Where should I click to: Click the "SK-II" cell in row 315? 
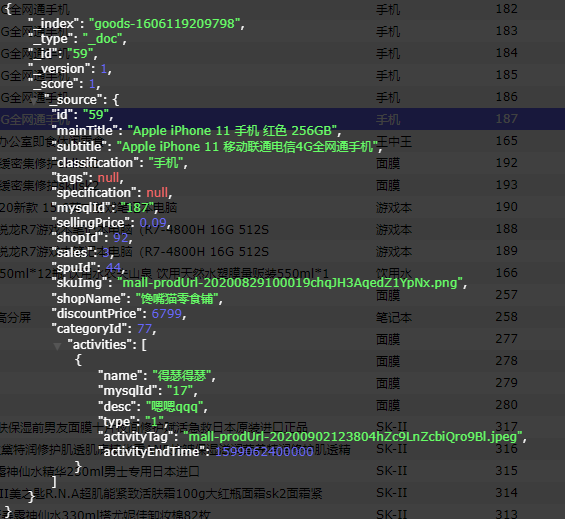pos(392,471)
